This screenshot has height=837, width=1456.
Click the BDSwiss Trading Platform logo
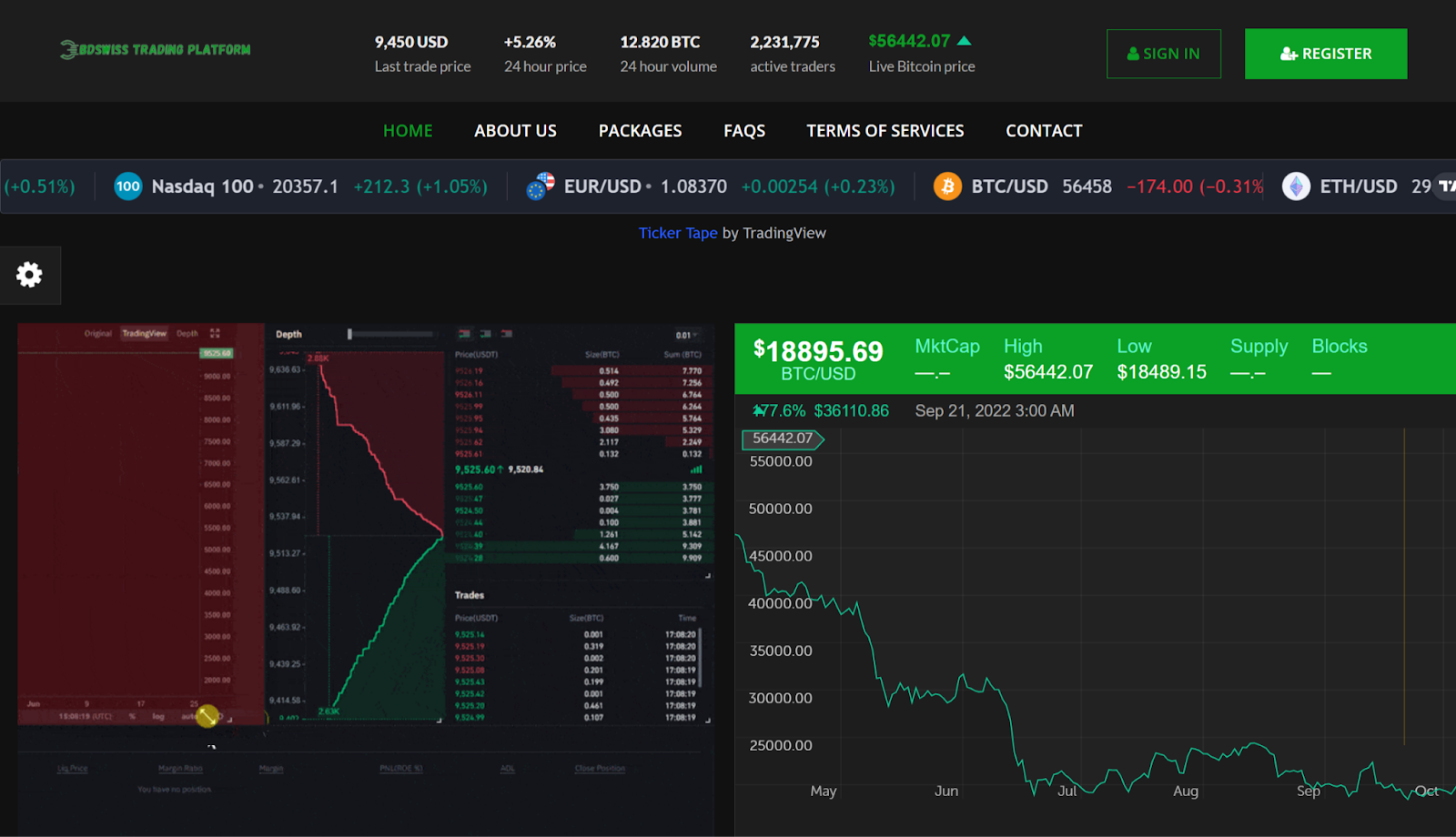[156, 49]
